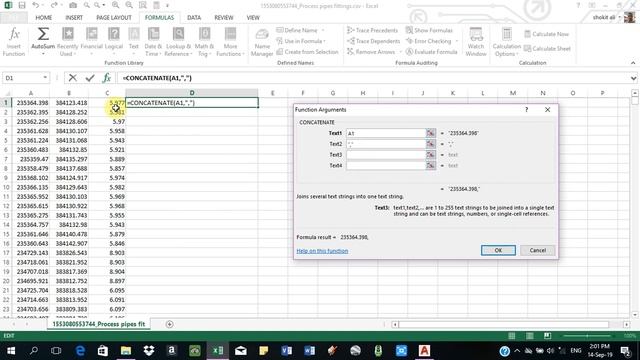Click the Redo arrow in quick access toolbar

point(53,5)
